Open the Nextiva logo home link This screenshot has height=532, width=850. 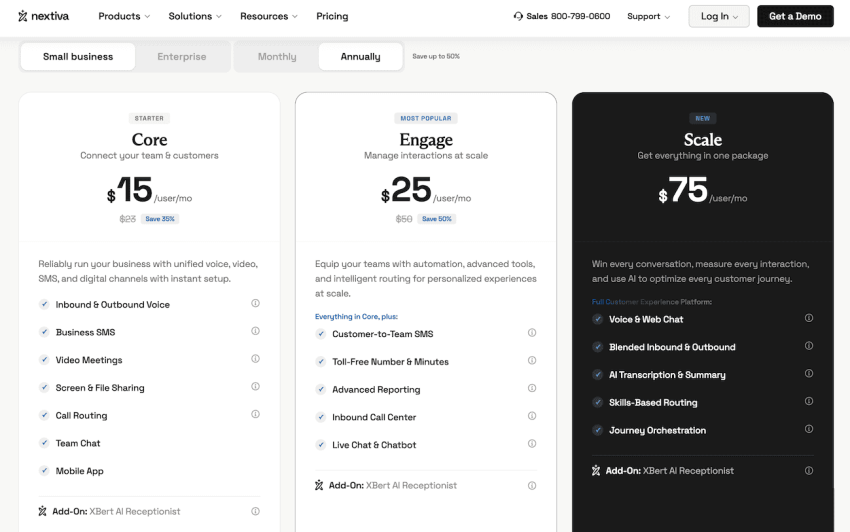tap(43, 16)
